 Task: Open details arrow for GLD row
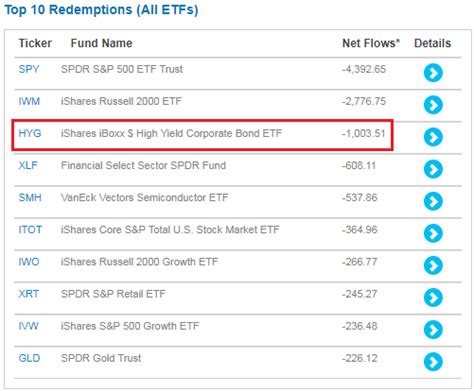click(433, 362)
